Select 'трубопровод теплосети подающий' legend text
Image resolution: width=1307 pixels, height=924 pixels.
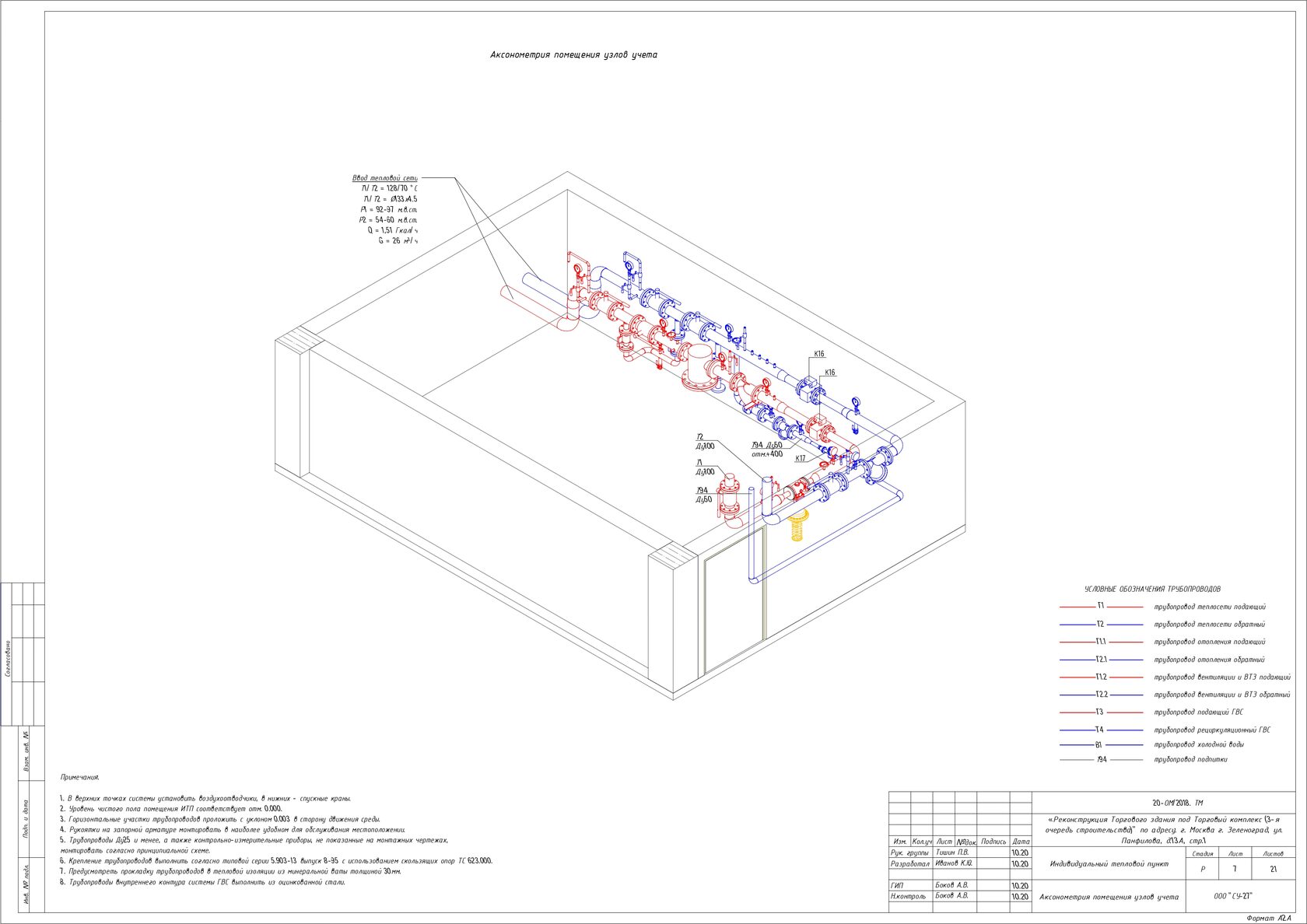(x=1210, y=607)
